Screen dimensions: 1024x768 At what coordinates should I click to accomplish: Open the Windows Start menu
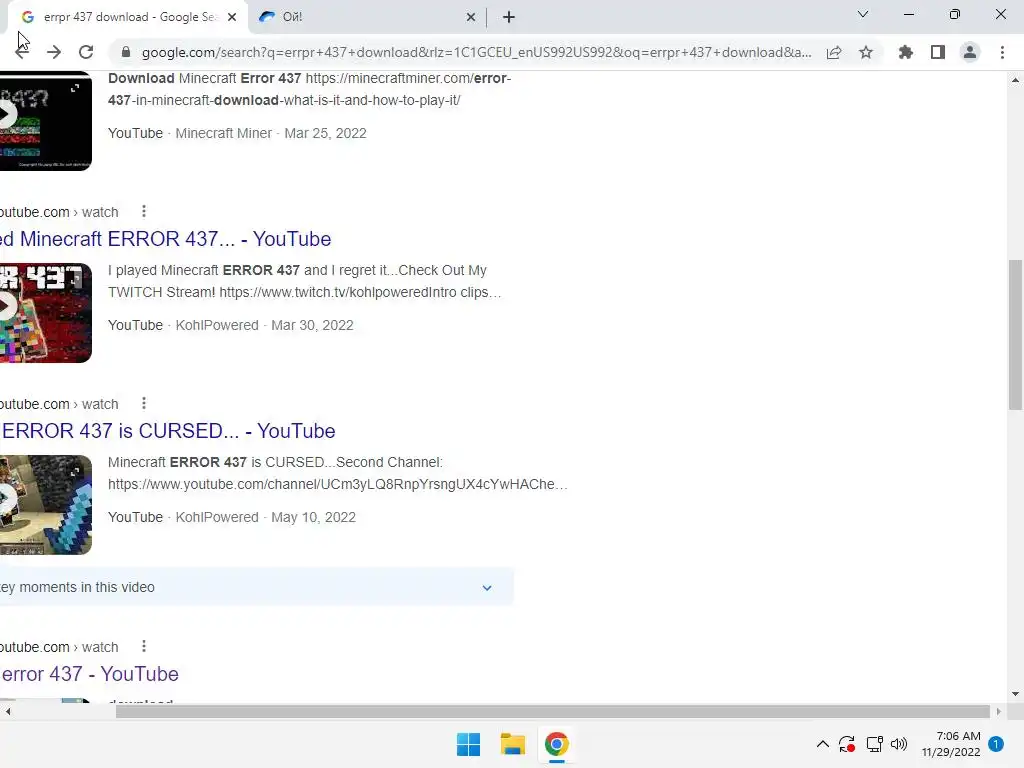[468, 744]
